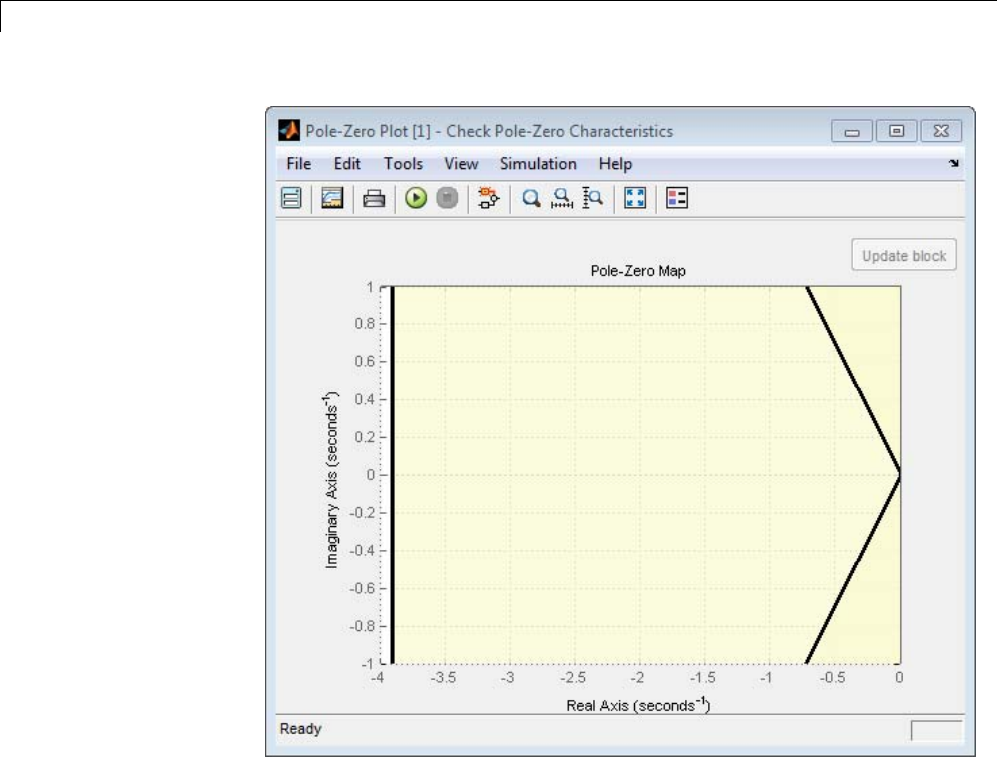Stop the simulation with gray stop button
Screen dimensions: 997x757
[448, 198]
